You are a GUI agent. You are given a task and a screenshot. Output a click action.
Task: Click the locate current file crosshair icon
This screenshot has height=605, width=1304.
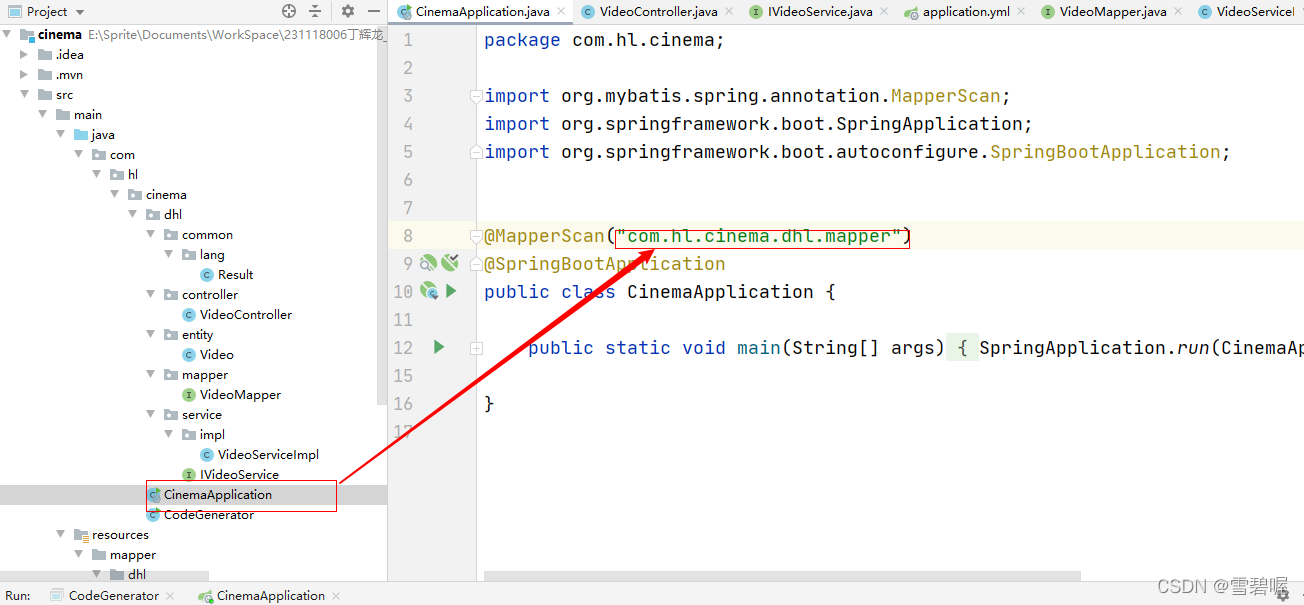pos(289,11)
